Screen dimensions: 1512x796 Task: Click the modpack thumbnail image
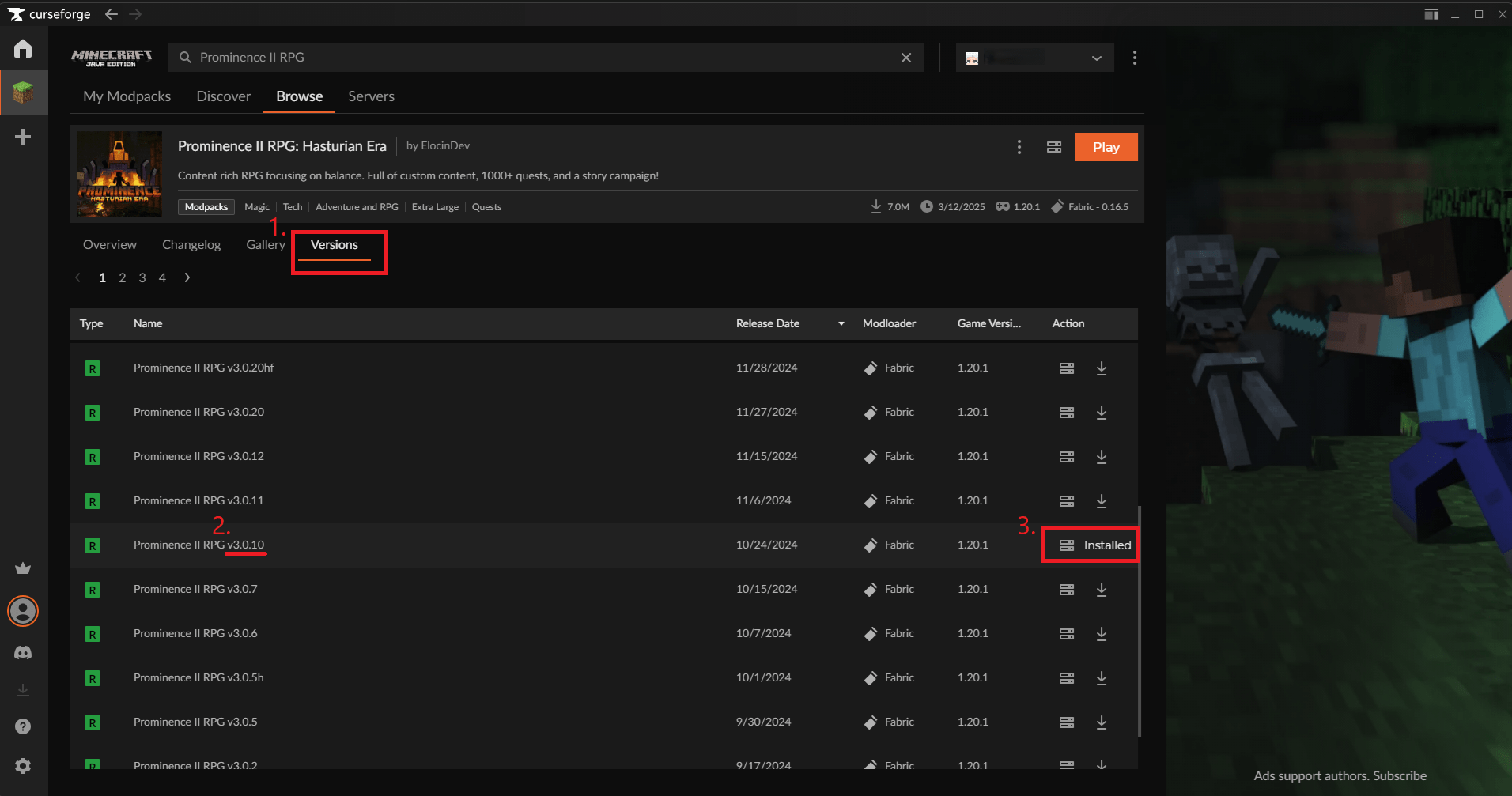[119, 174]
